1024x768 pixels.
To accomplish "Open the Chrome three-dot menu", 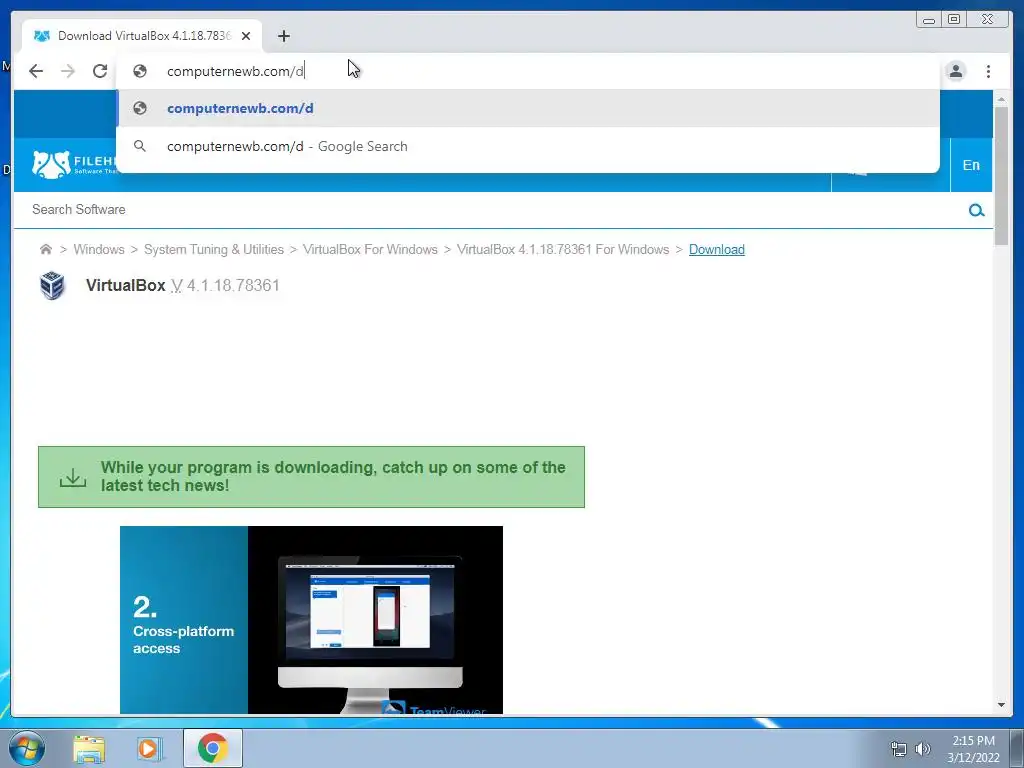I will coord(988,71).
